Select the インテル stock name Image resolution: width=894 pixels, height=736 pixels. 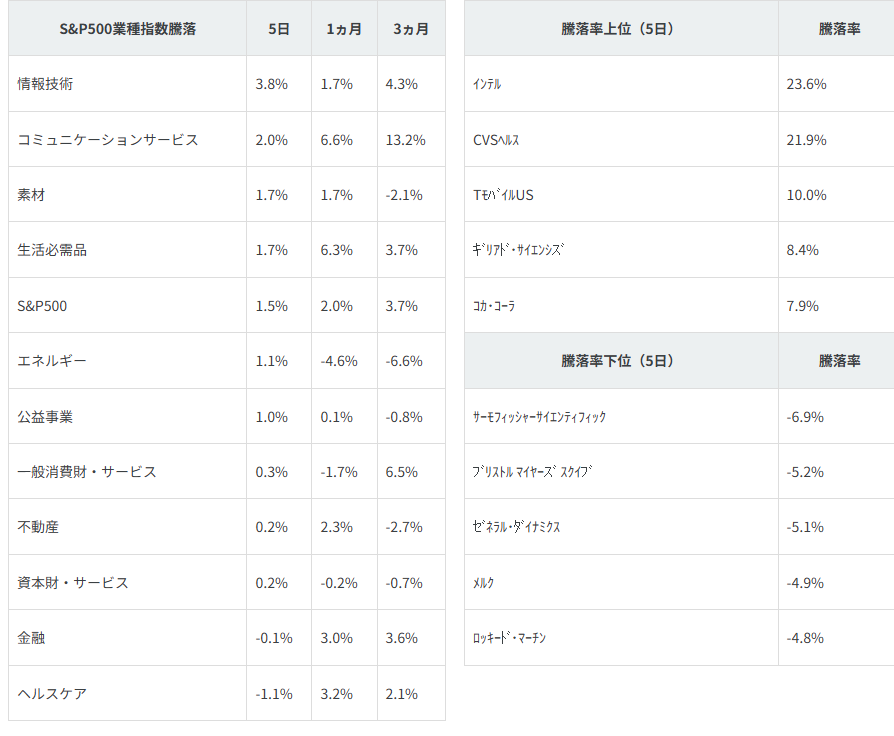click(x=487, y=84)
